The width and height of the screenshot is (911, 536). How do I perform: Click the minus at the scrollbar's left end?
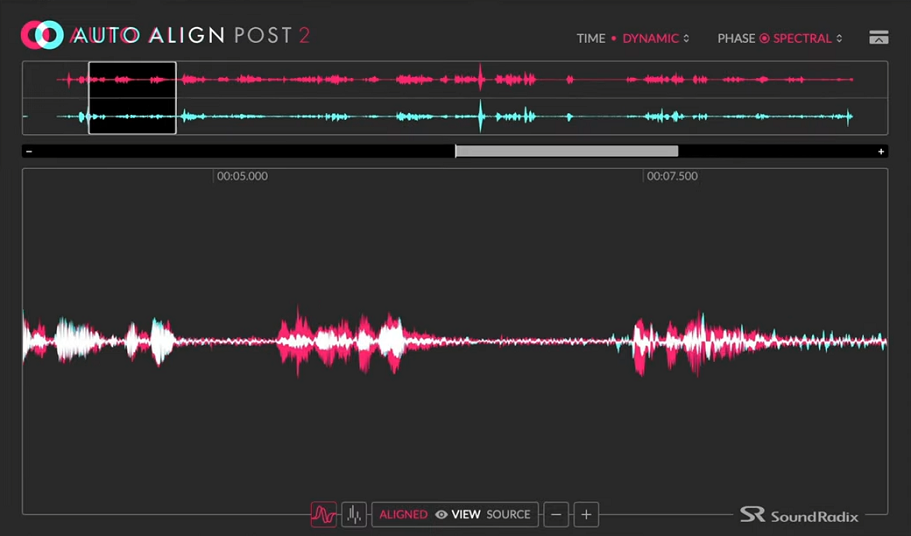(x=29, y=152)
